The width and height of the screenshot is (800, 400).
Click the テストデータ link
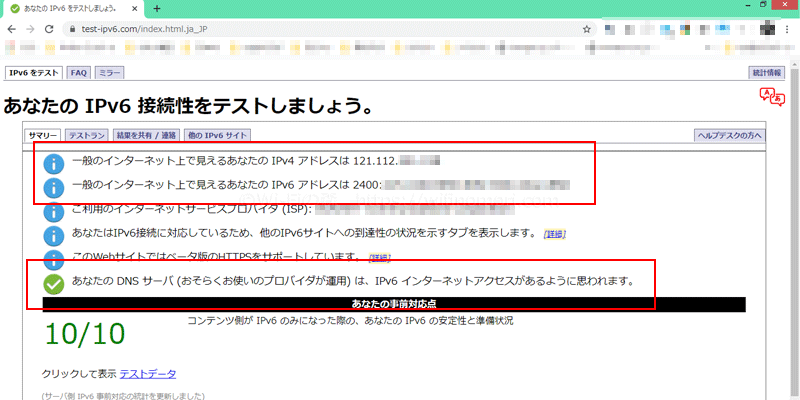click(148, 374)
